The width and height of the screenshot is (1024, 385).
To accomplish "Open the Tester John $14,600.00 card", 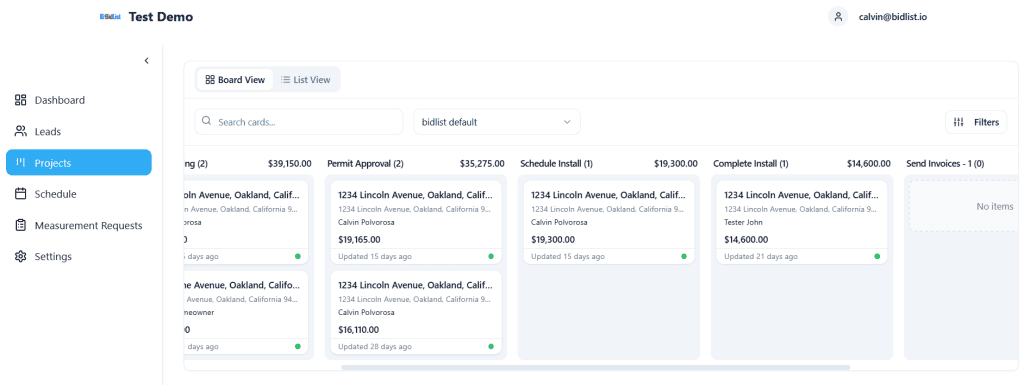I will [802, 222].
